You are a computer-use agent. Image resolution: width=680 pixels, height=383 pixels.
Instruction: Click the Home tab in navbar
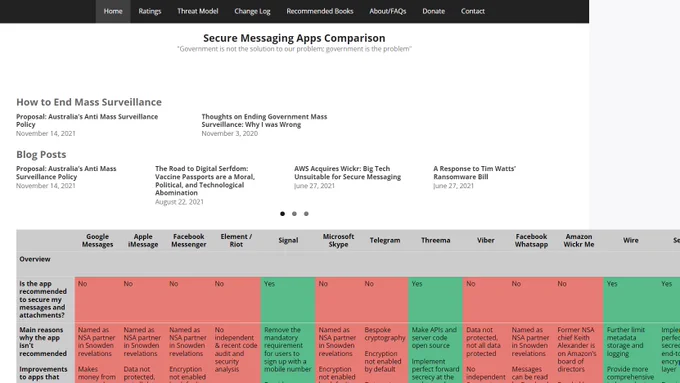tap(113, 11)
